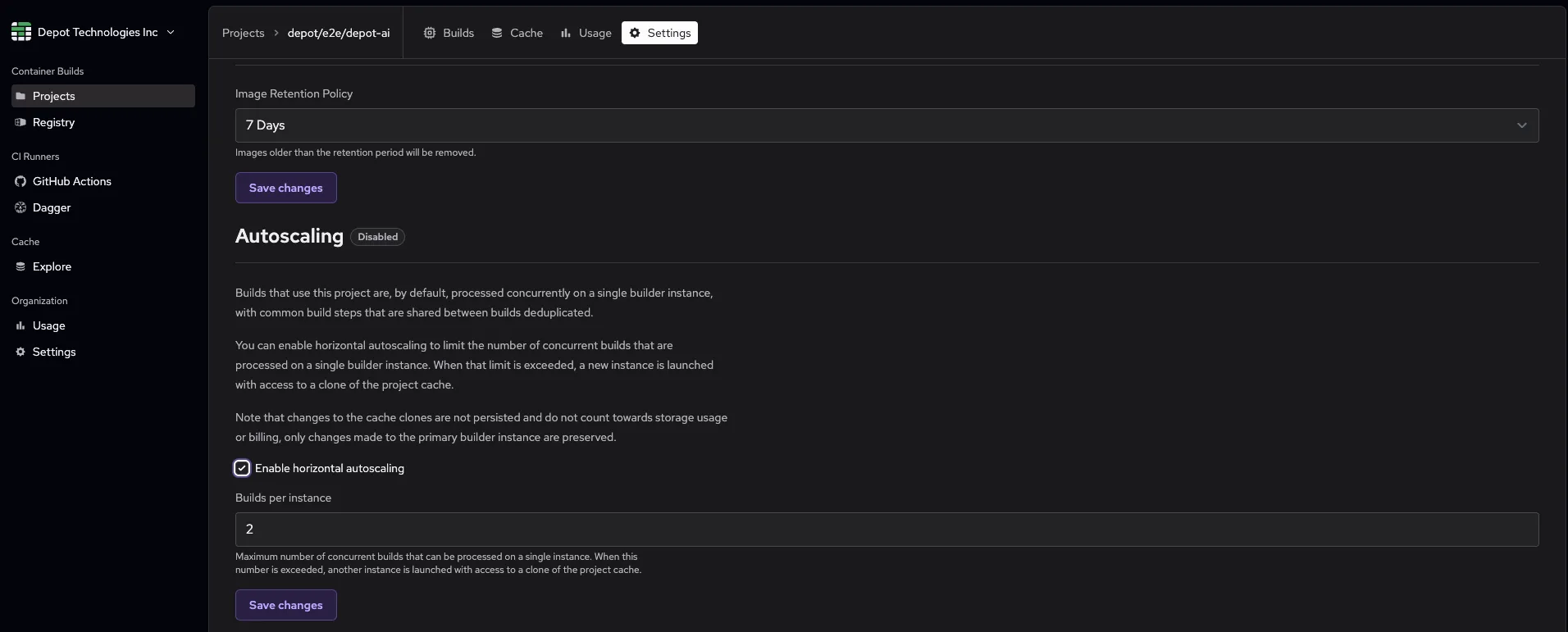
Task: Click the Dagger icon in sidebar
Action: [21, 207]
